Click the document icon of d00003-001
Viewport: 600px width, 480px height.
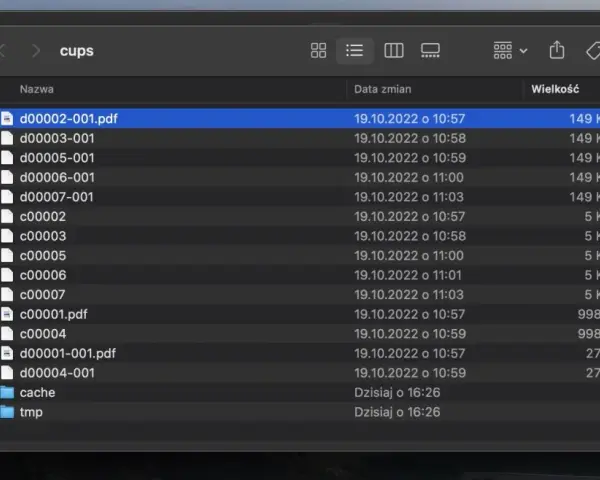pos(7,138)
